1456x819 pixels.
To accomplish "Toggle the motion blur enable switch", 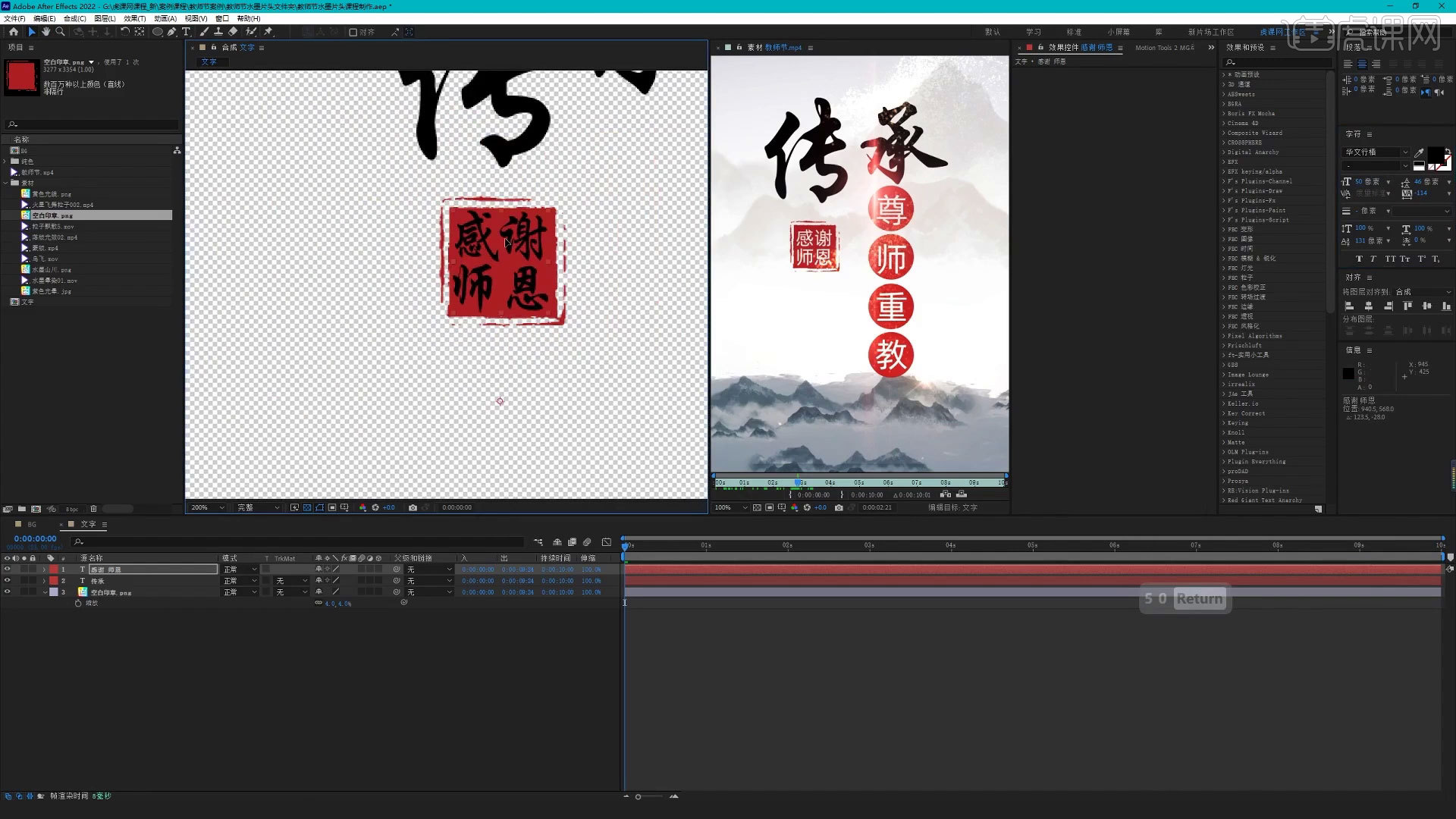I will (587, 542).
